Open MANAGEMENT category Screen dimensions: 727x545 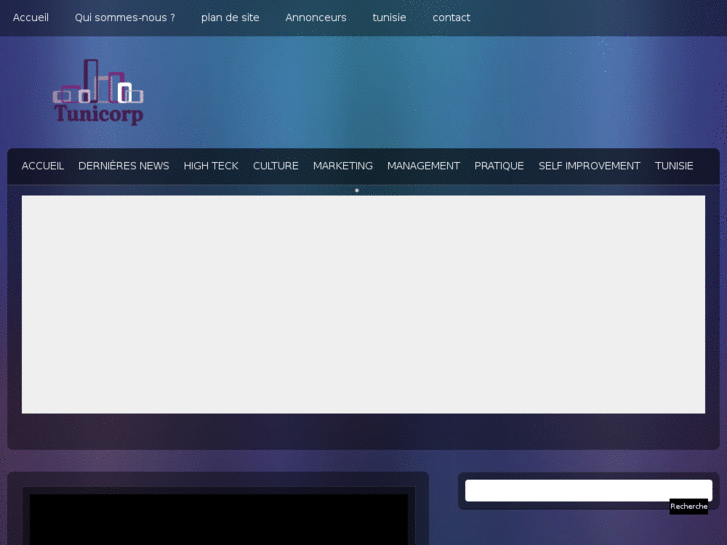(423, 166)
